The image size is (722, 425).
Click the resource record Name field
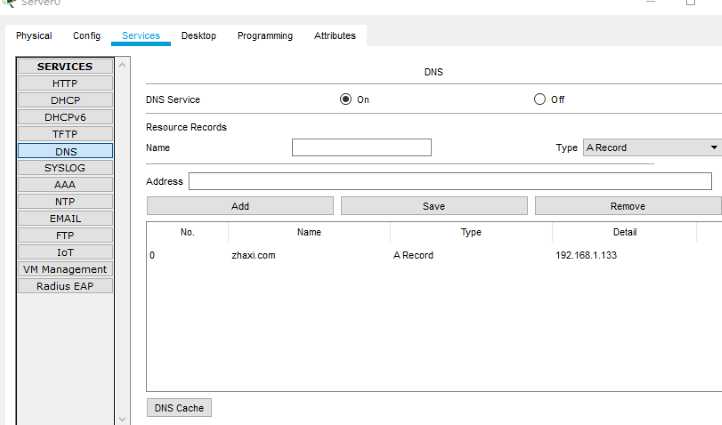(x=361, y=147)
